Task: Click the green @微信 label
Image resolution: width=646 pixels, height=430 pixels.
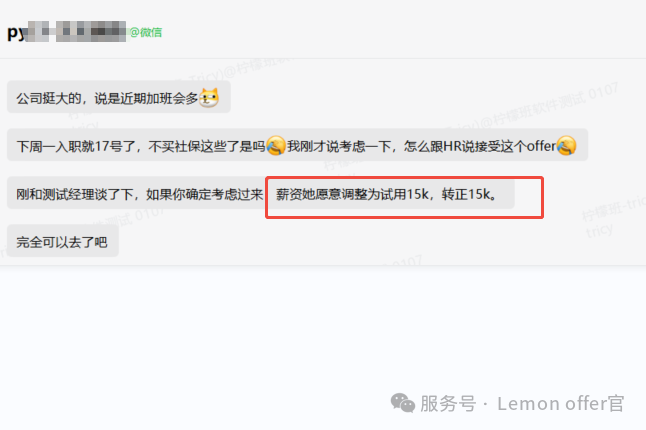Action: [x=145, y=32]
